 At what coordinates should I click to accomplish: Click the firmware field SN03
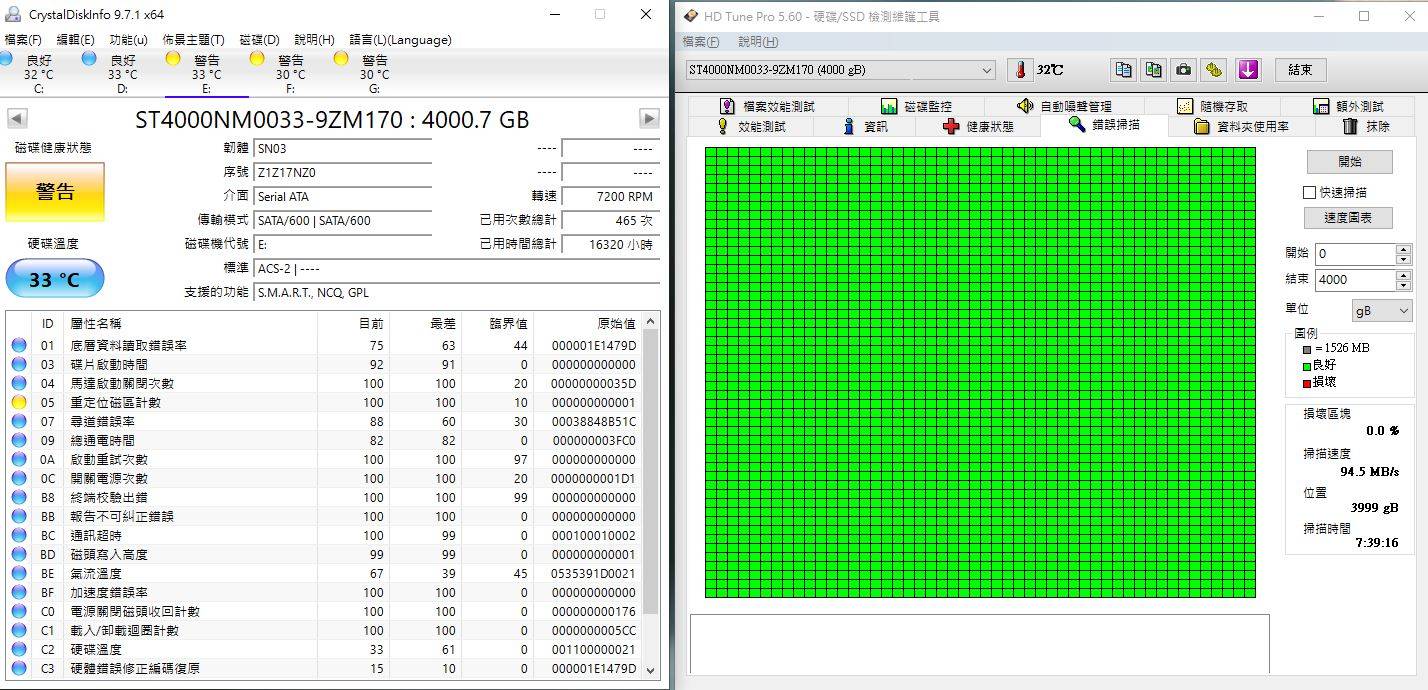342,148
